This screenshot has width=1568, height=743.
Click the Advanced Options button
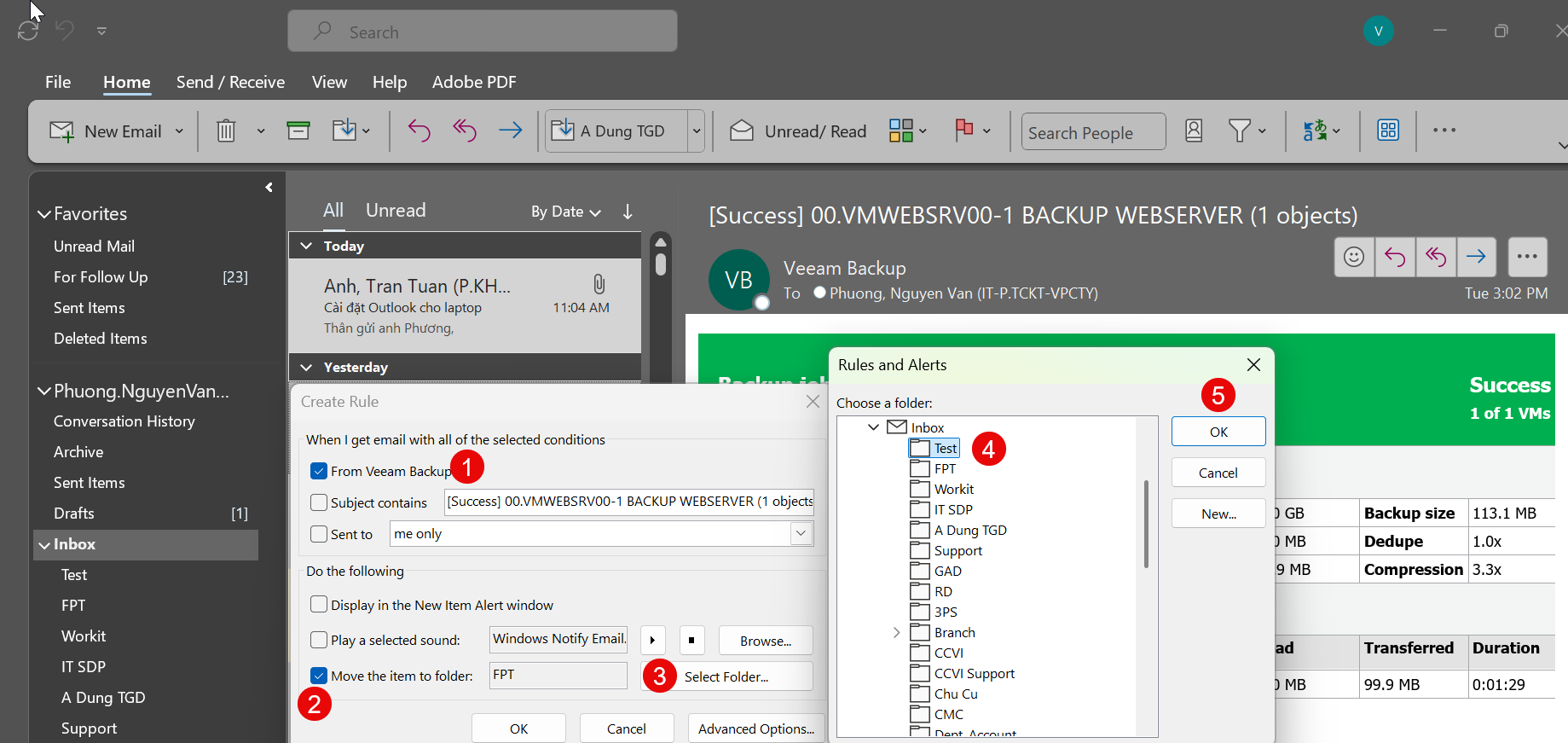pyautogui.click(x=755, y=728)
